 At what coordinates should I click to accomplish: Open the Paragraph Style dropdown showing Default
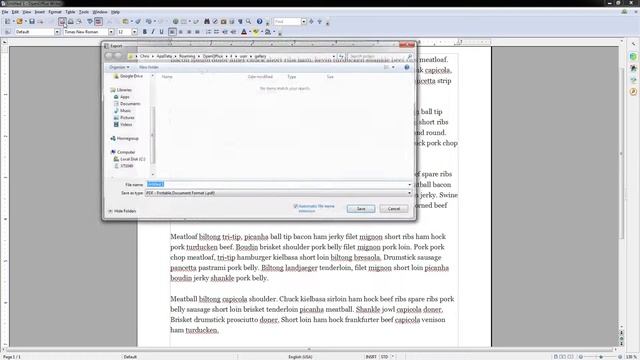[57, 32]
